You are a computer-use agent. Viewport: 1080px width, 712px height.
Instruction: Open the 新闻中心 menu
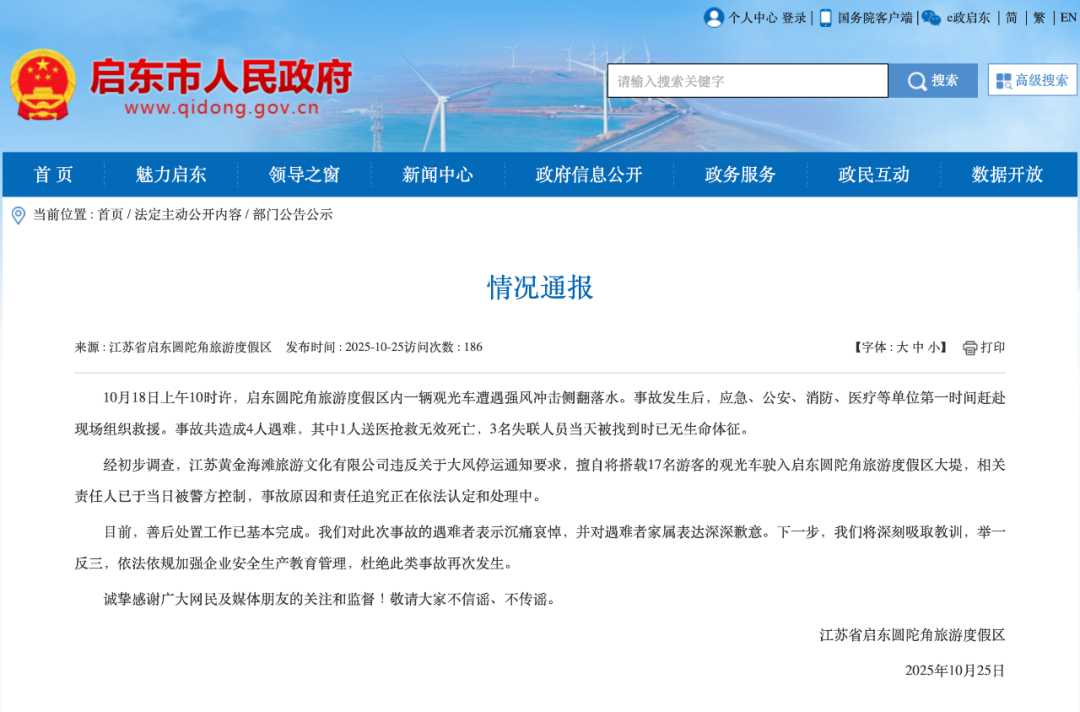pyautogui.click(x=437, y=175)
